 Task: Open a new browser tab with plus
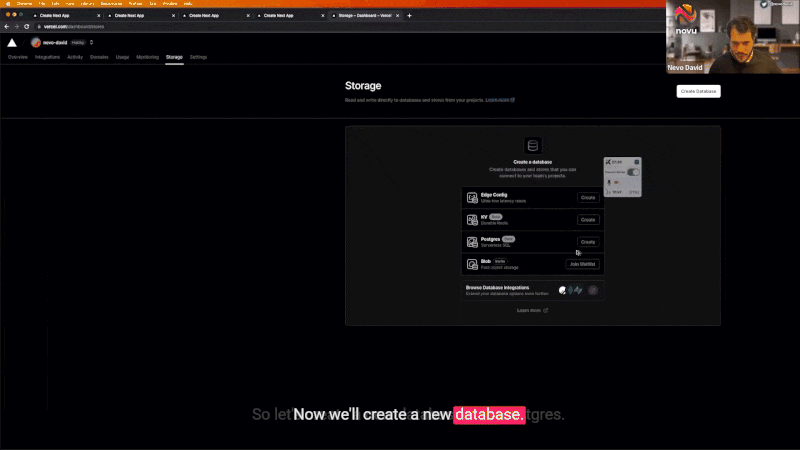point(409,16)
